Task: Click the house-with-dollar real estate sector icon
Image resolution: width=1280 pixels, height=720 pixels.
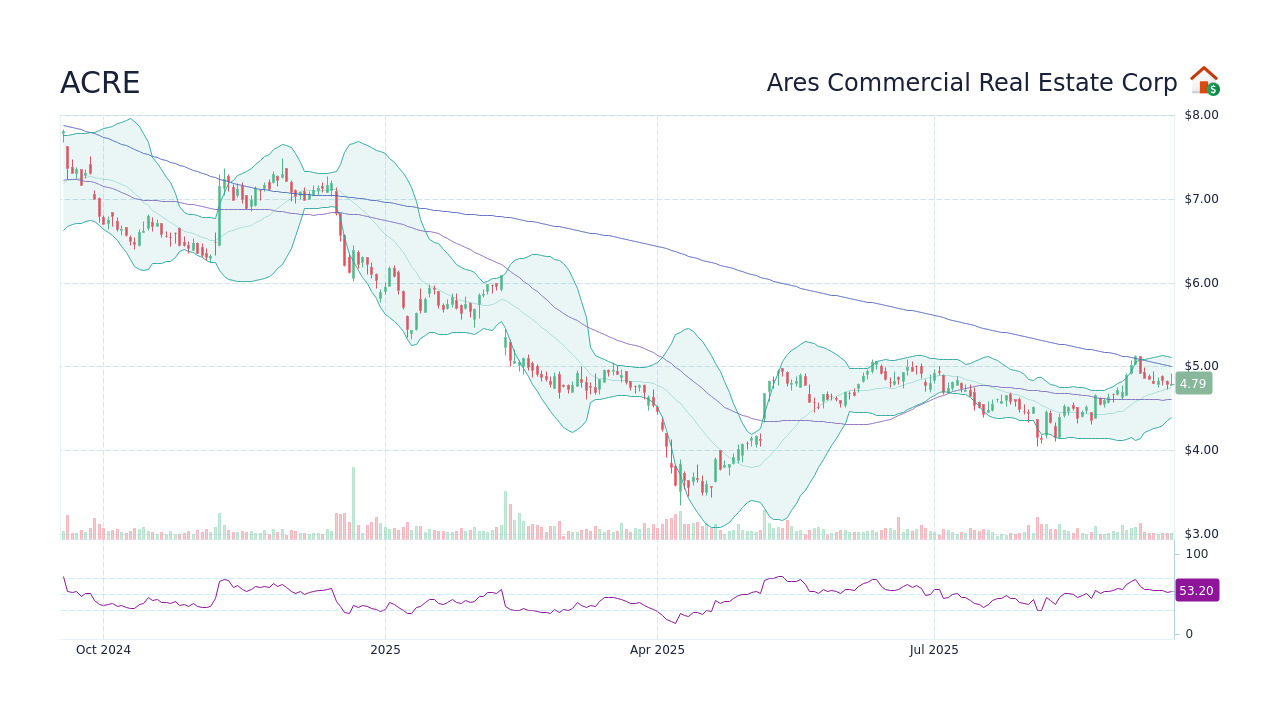Action: pos(1204,80)
